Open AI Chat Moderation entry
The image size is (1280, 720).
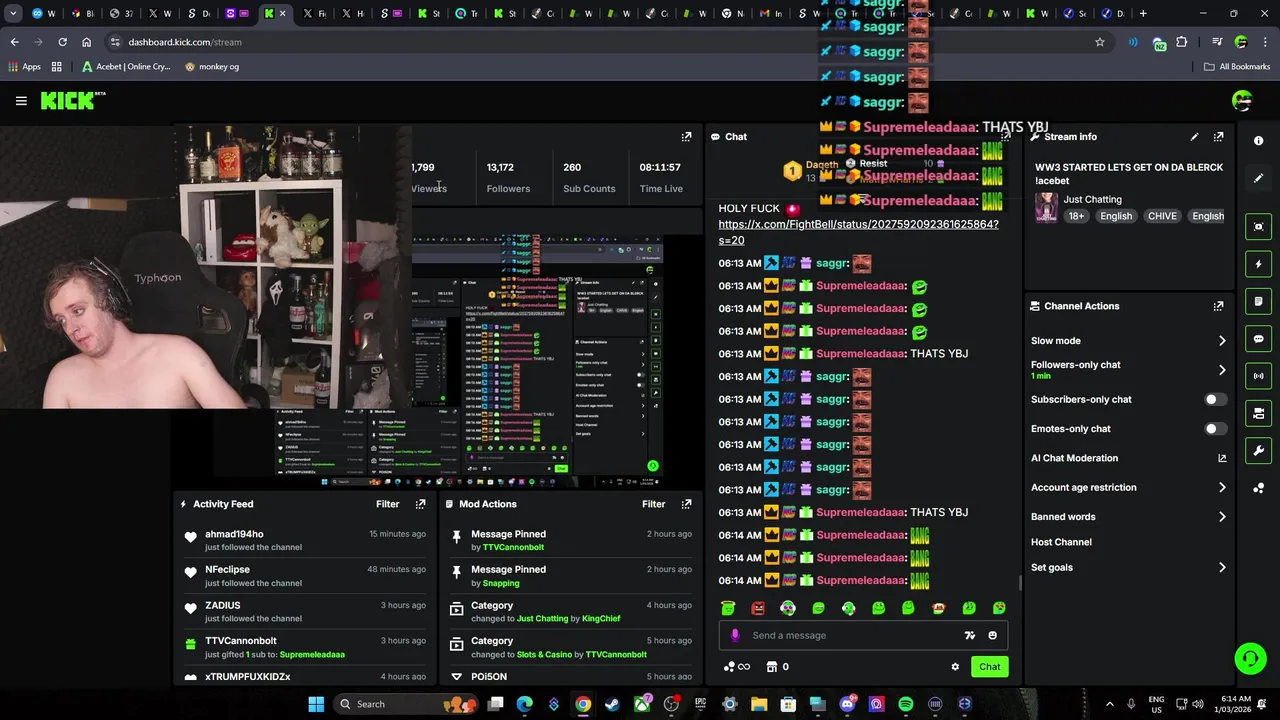point(1074,458)
